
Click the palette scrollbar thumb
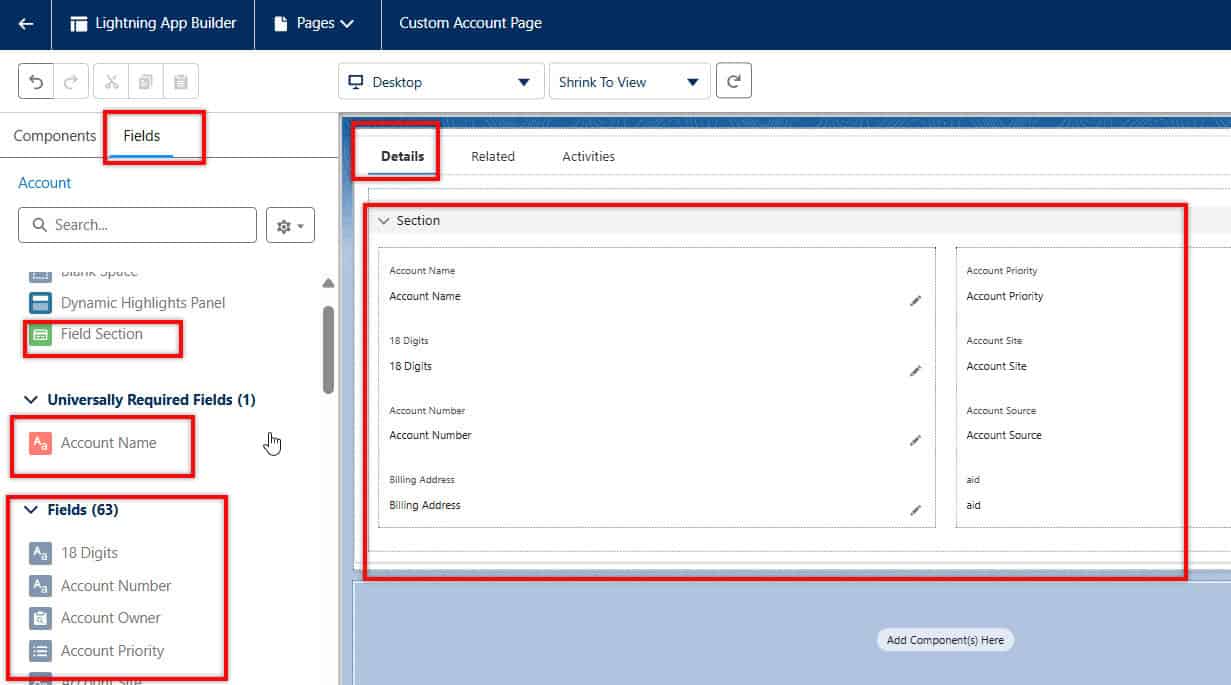tap(328, 349)
